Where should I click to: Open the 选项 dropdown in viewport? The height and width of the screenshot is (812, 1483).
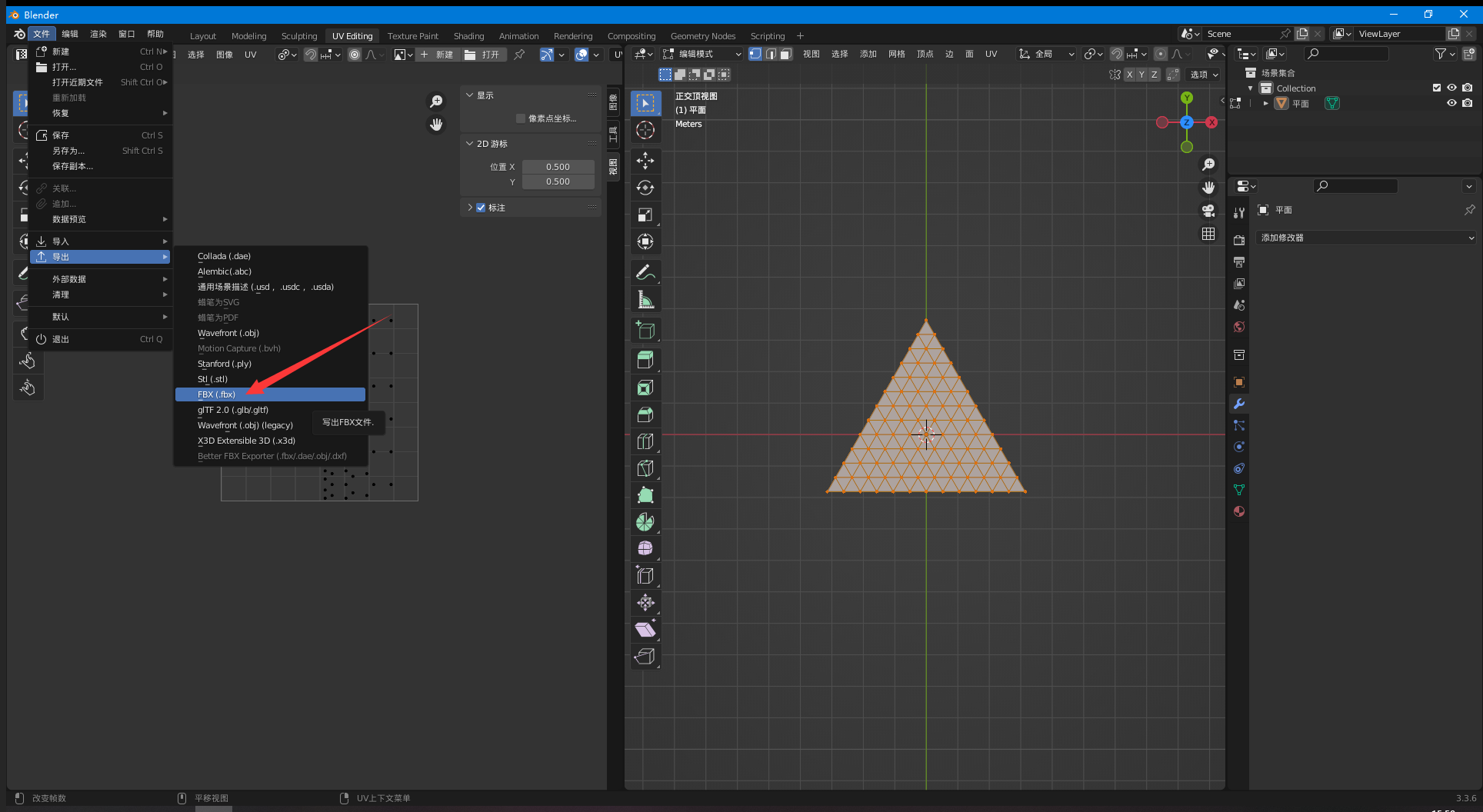pos(1204,75)
